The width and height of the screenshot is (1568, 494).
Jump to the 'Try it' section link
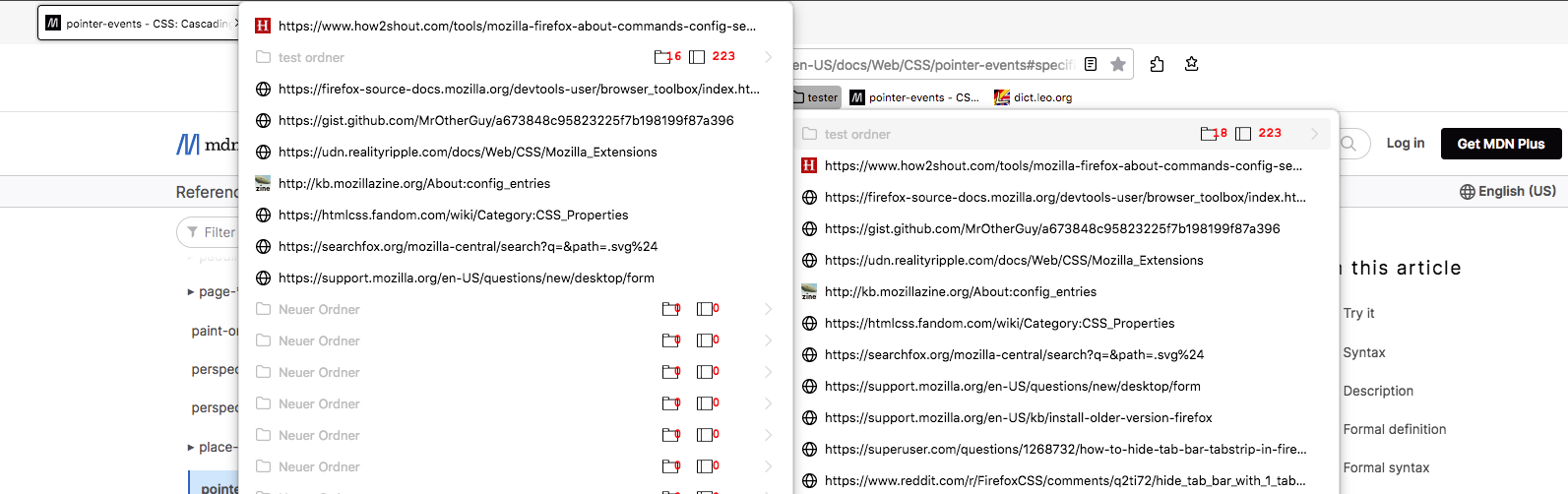[1358, 313]
